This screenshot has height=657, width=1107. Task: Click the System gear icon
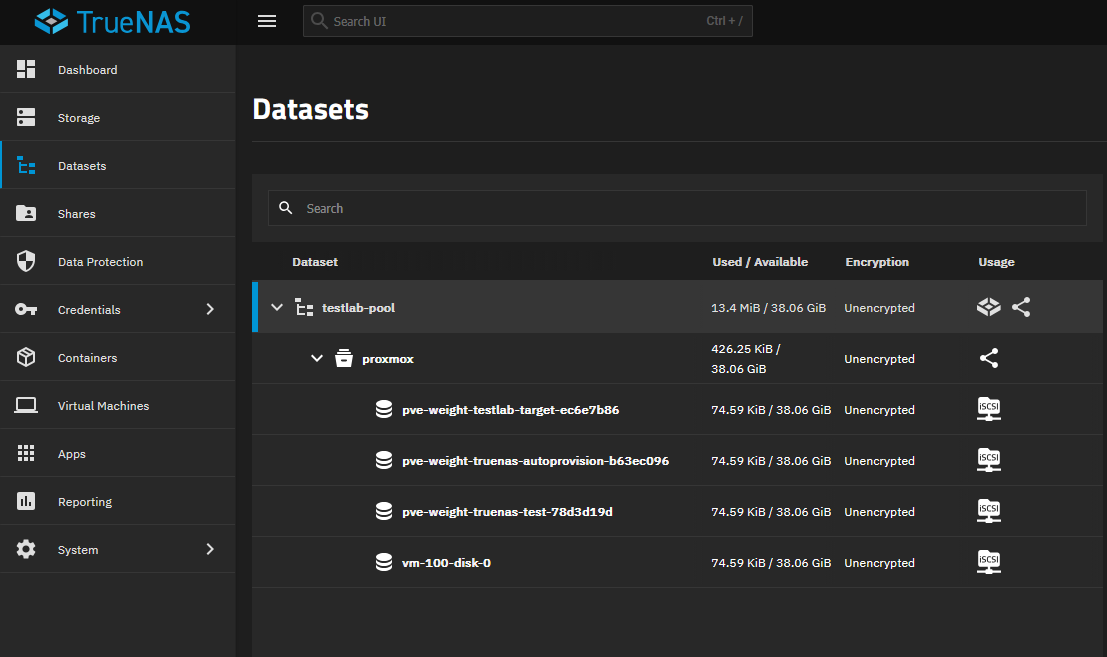26,549
